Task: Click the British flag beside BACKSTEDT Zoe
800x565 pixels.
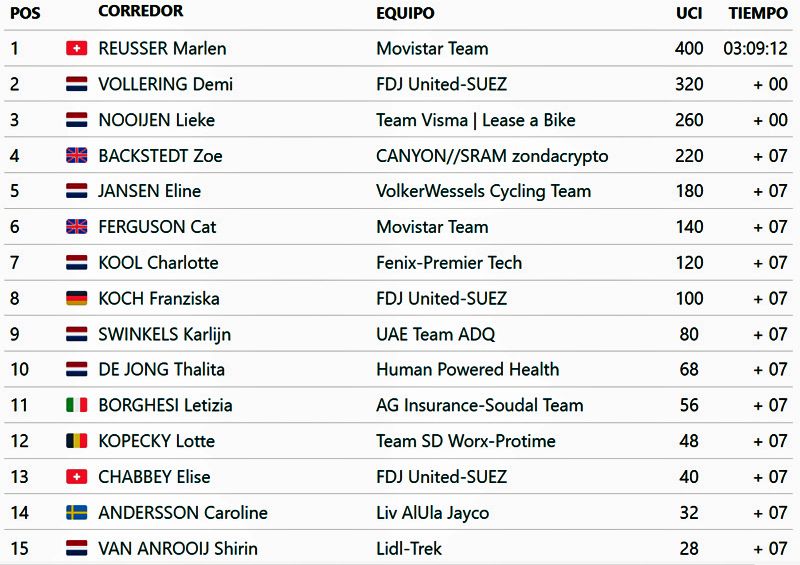Action: [x=76, y=156]
